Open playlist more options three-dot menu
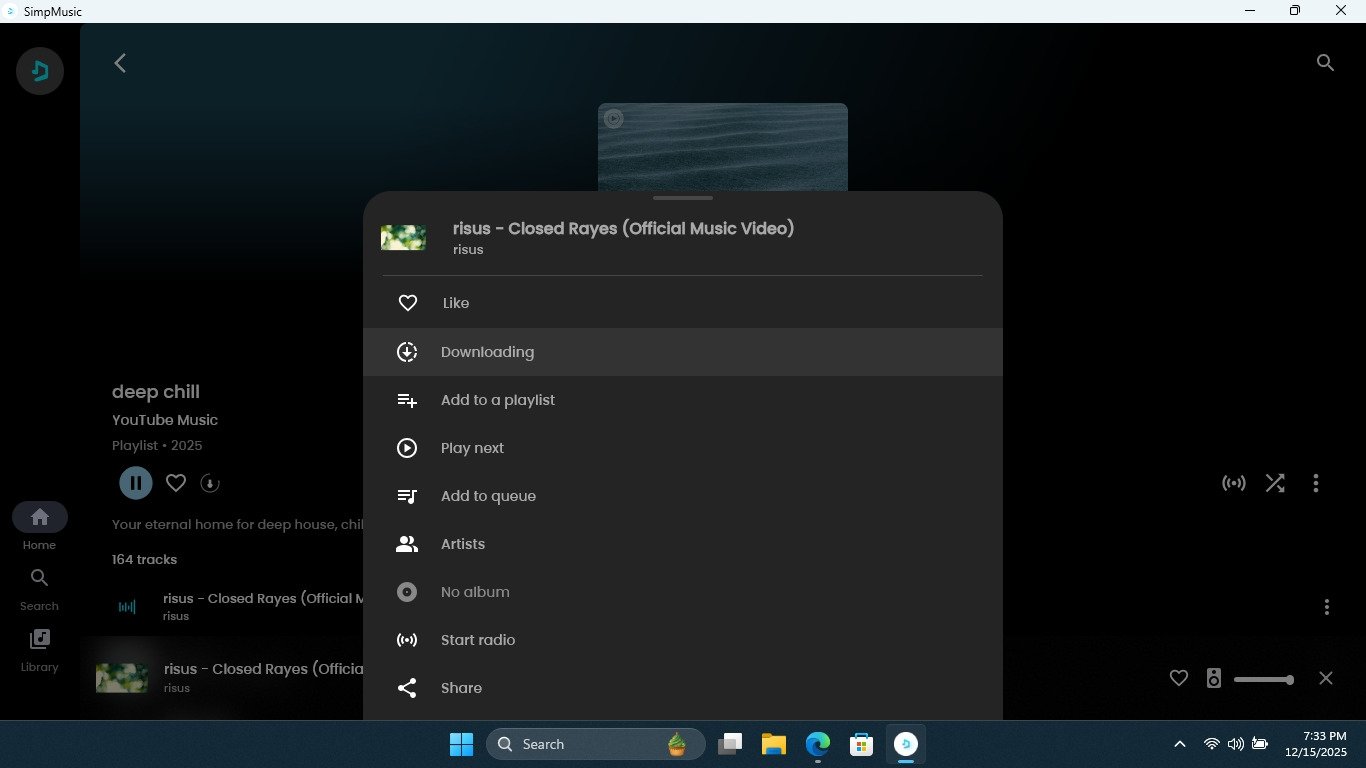 pyautogui.click(x=1316, y=483)
